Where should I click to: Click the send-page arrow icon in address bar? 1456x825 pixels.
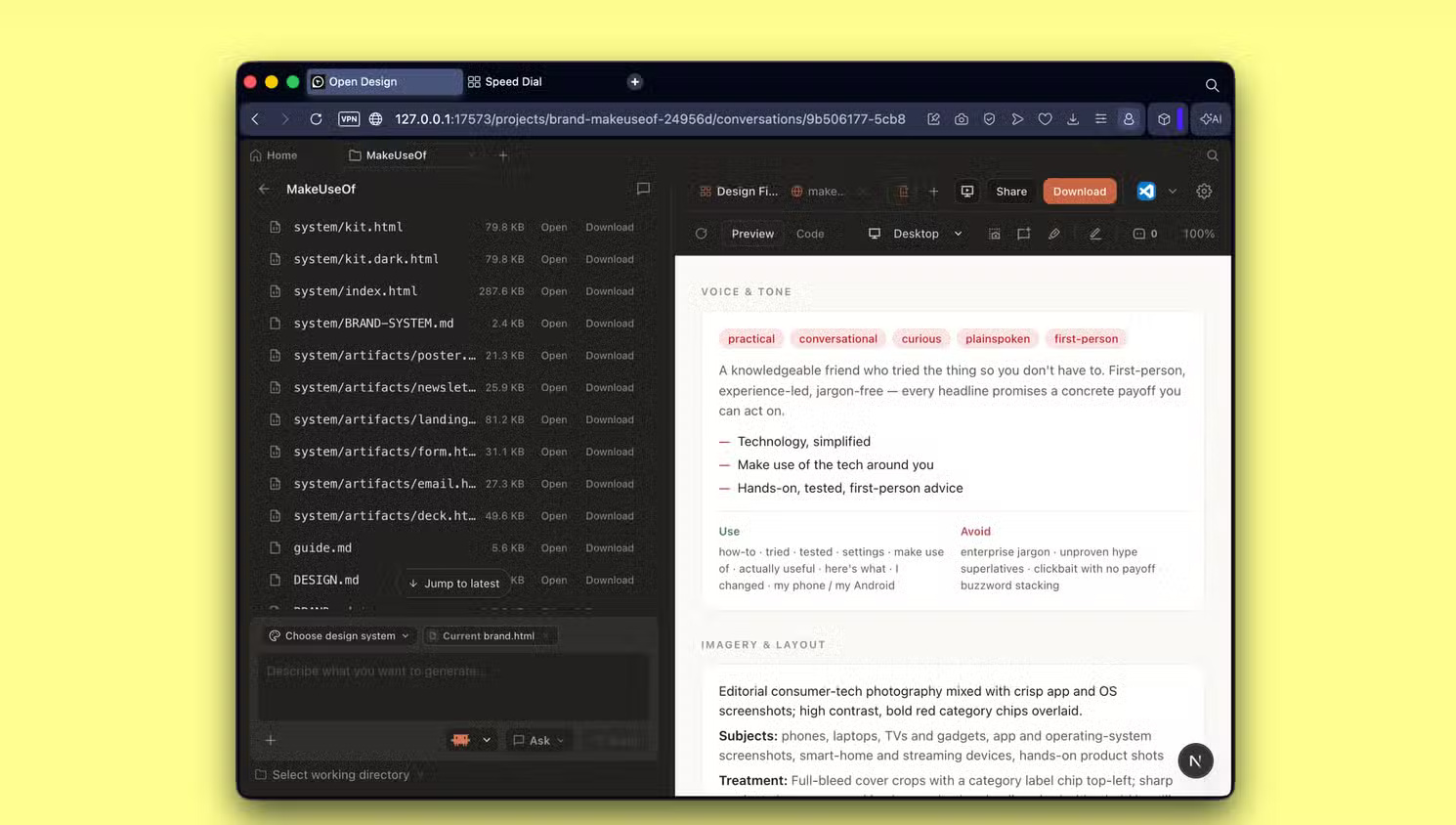click(x=1017, y=119)
